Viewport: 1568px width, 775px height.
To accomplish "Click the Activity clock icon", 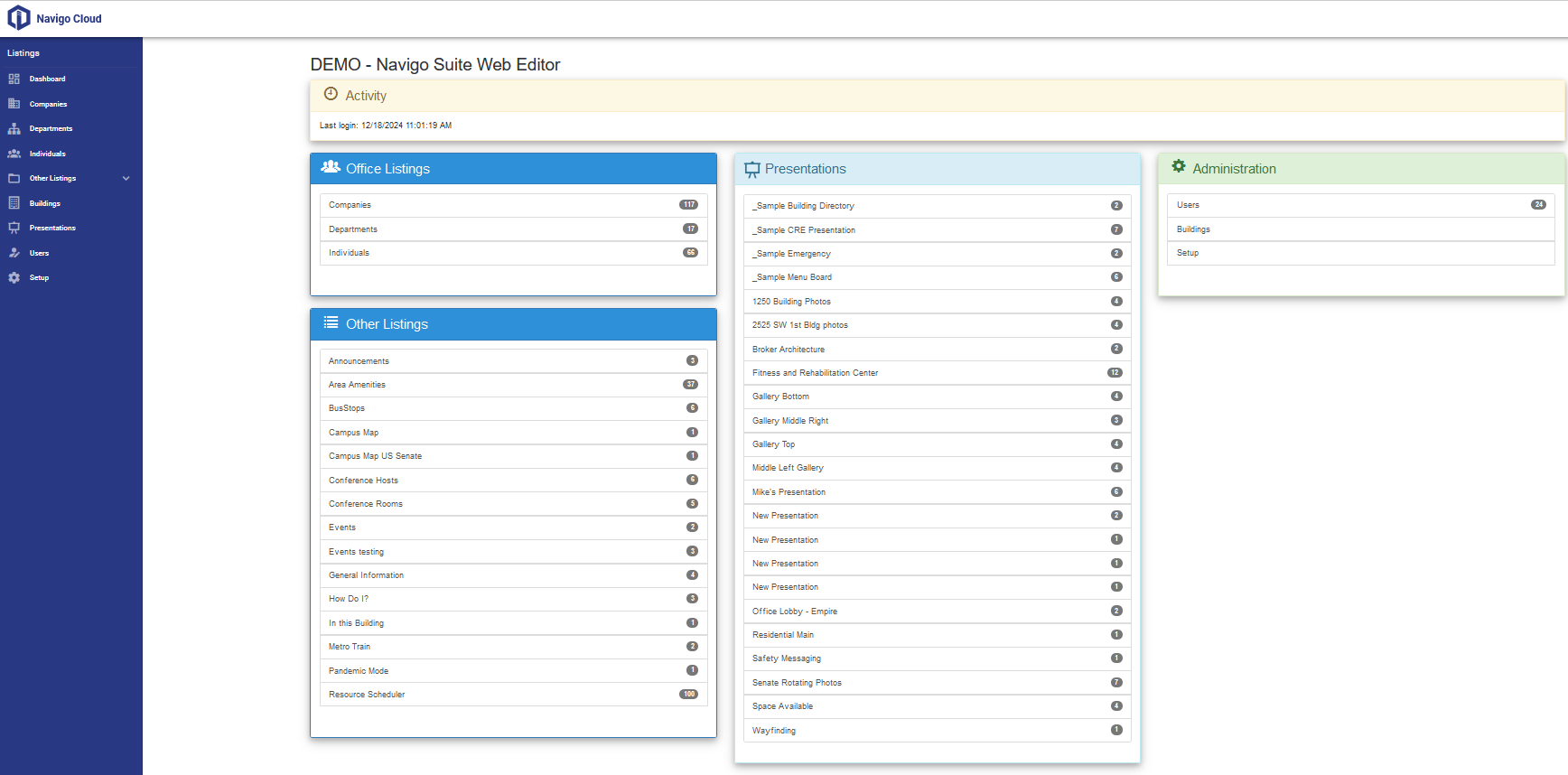I will click(331, 94).
